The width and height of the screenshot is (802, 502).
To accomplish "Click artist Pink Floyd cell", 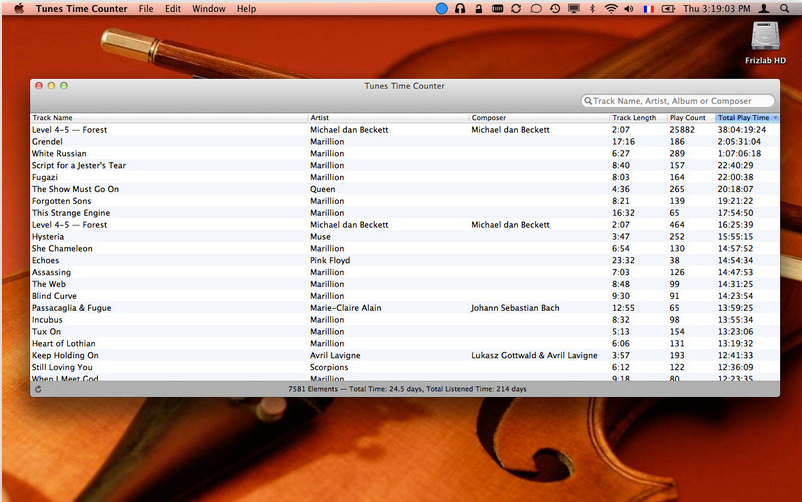I will [330, 260].
